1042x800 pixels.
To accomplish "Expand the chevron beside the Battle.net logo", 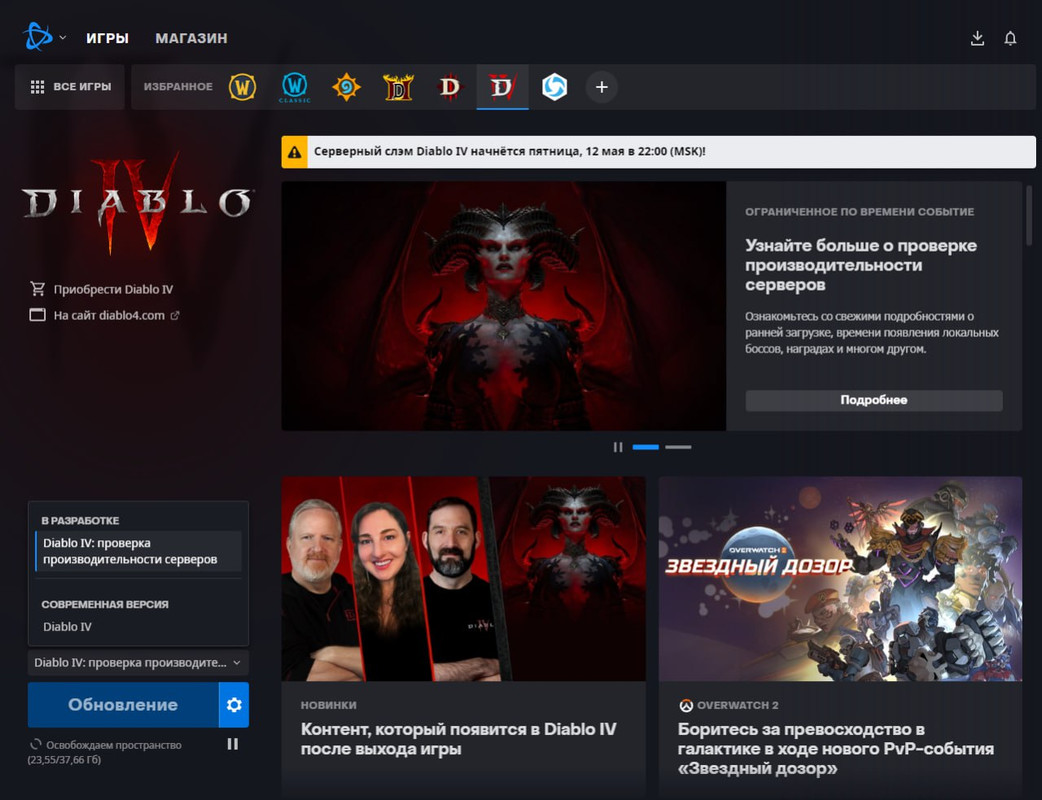I will (x=62, y=38).
